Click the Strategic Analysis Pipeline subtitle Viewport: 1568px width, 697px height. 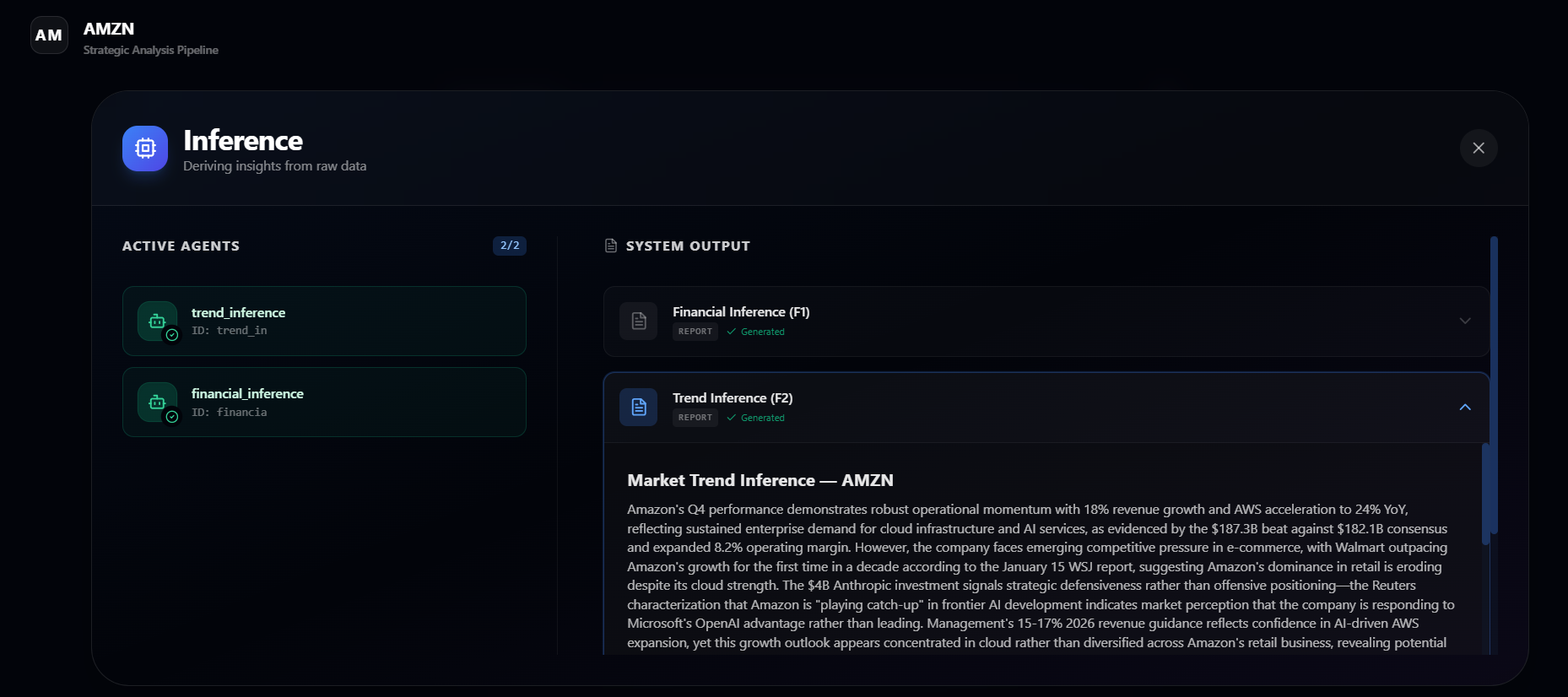click(151, 50)
